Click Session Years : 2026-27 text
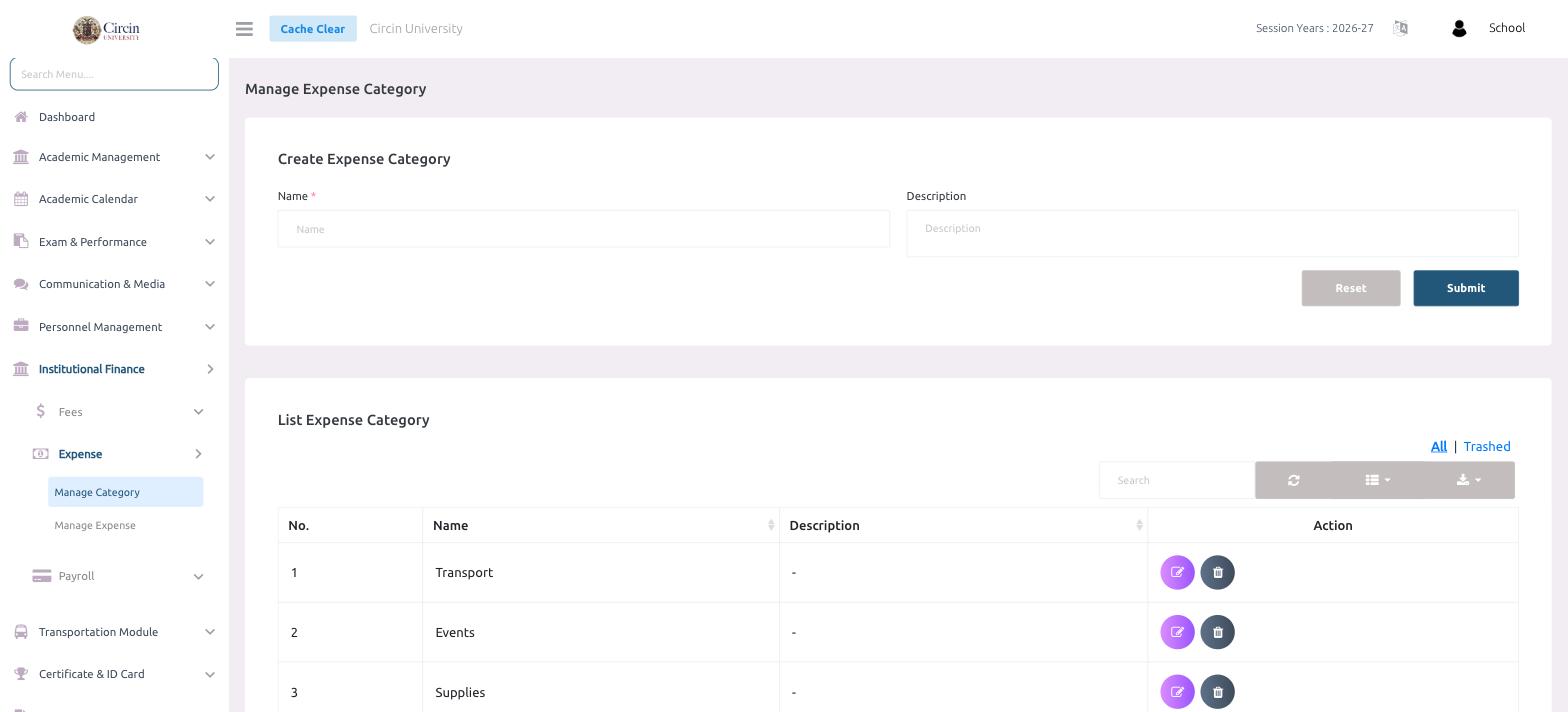This screenshot has height=712, width=1568. pyautogui.click(x=1314, y=28)
